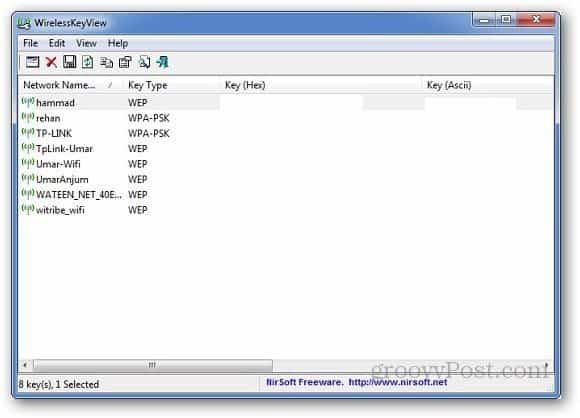Open the View menu
580x418 pixels.
tap(86, 43)
